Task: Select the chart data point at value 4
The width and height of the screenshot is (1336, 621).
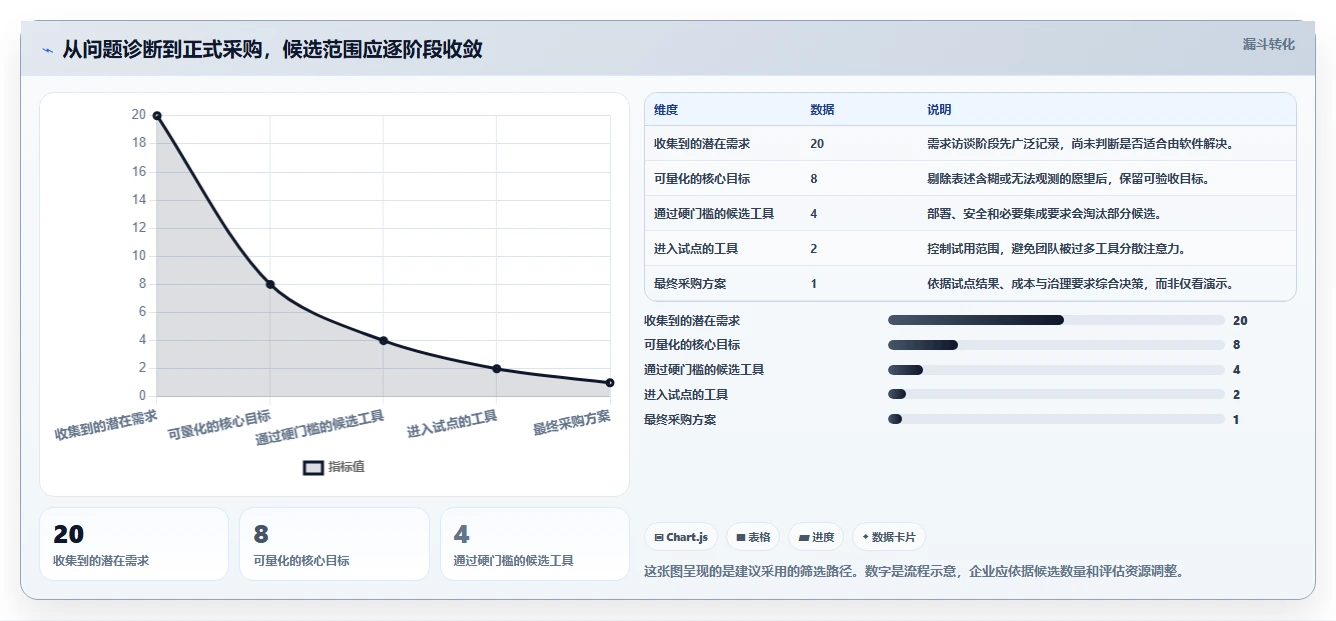Action: pos(383,340)
